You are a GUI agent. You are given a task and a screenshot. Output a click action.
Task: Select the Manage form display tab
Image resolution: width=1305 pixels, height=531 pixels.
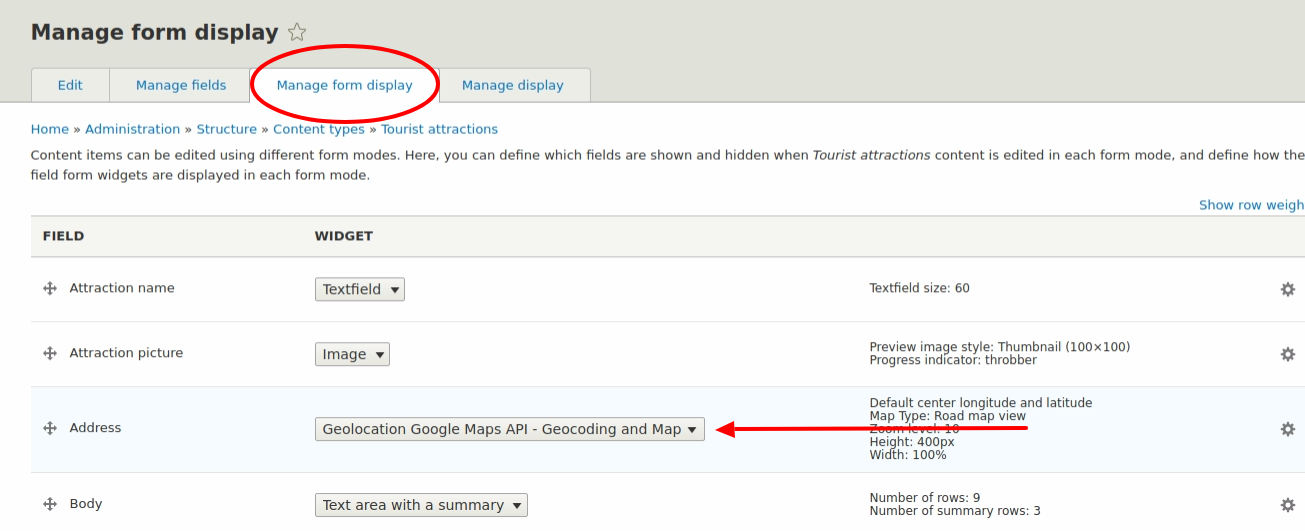344,85
